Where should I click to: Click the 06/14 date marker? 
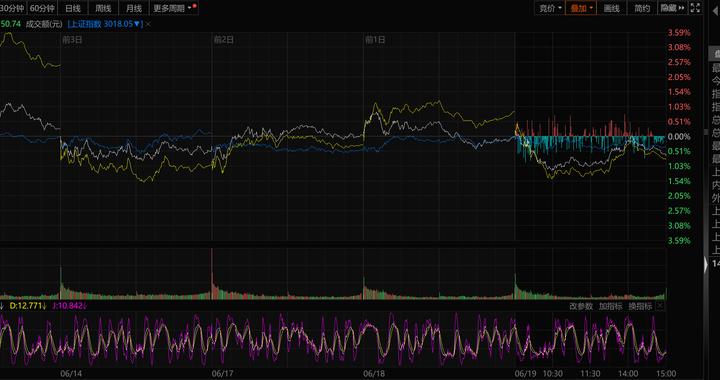coord(71,374)
